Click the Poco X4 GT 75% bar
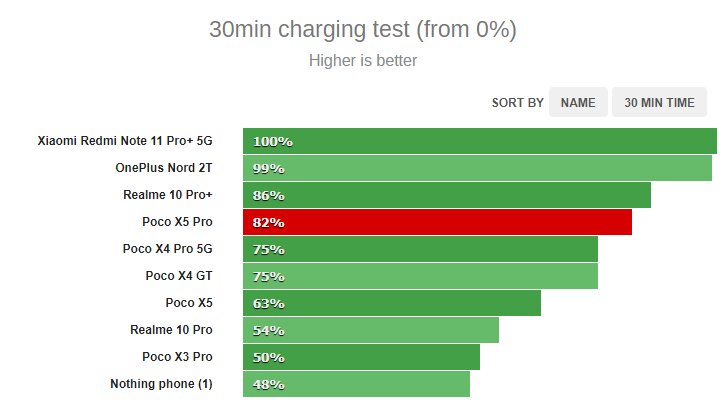 [x=420, y=276]
